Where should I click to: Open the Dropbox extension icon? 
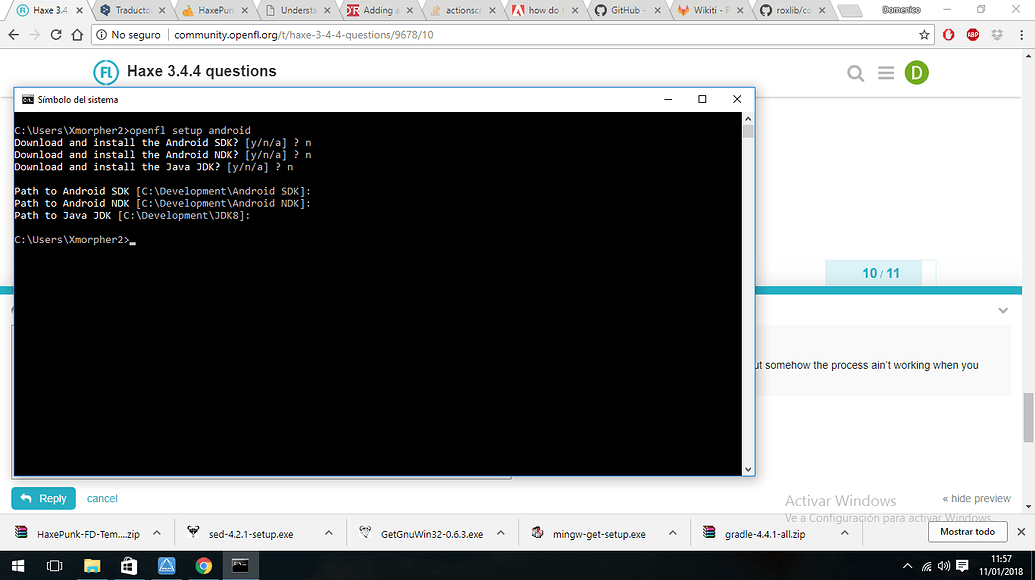point(997,35)
